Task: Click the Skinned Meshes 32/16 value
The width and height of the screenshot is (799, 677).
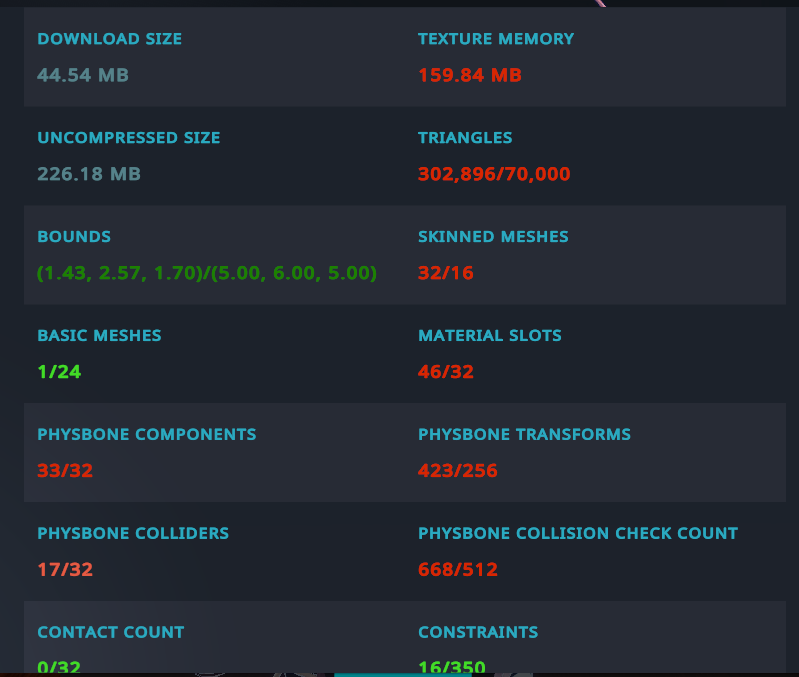Action: point(445,273)
